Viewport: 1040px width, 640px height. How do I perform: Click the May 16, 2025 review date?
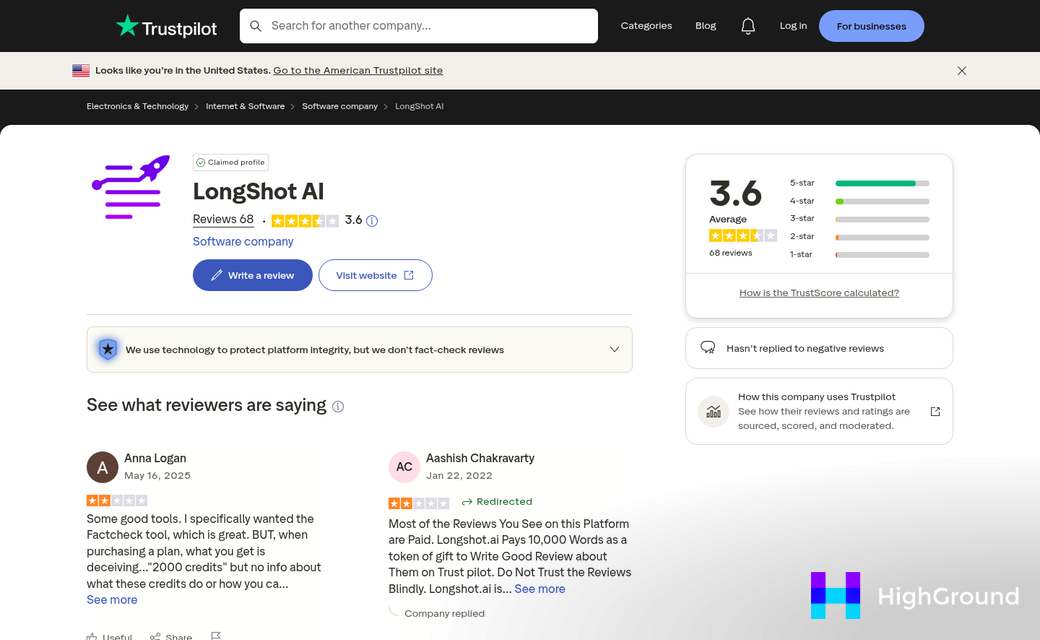point(157,476)
